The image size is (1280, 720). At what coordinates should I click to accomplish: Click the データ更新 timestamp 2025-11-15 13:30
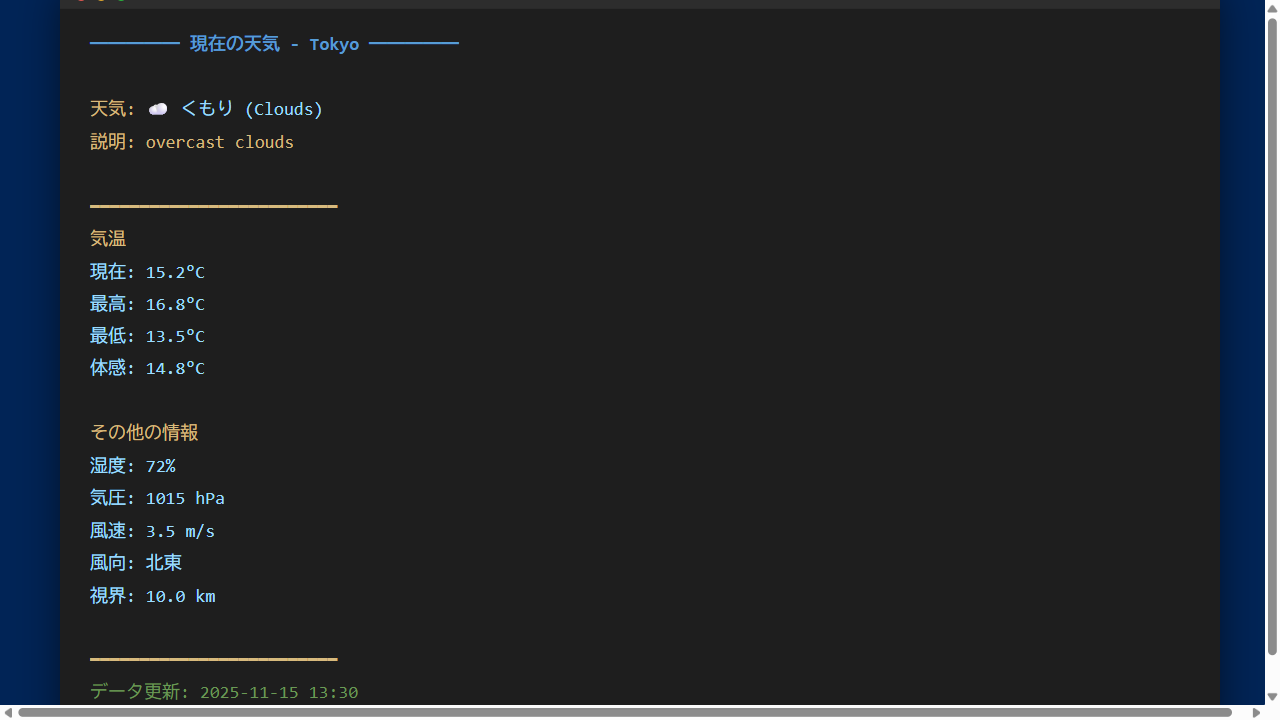point(279,692)
